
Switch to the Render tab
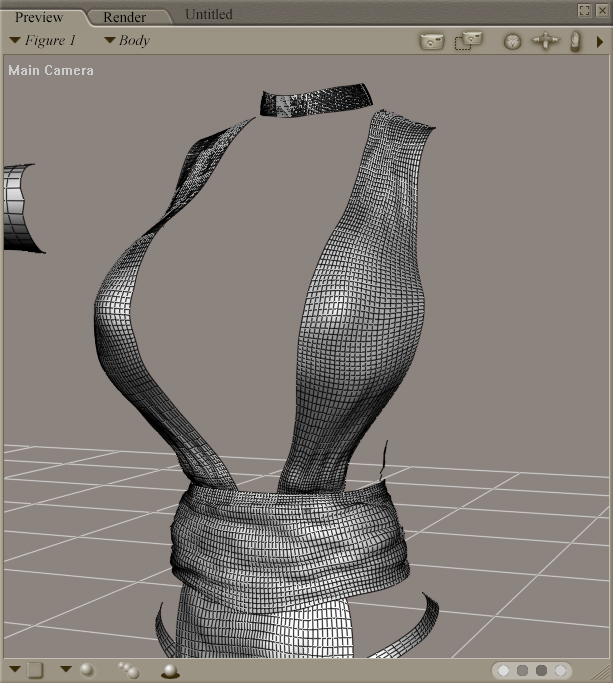pos(125,17)
